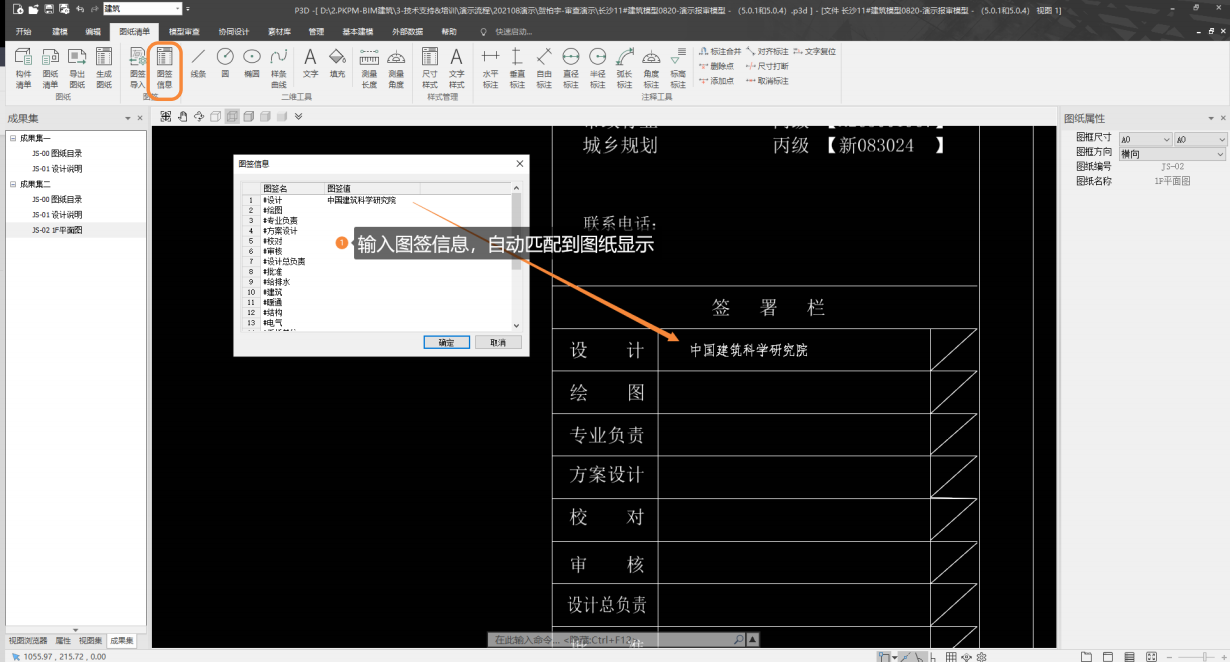Select the 线条 line drawing tool
This screenshot has width=1231, height=662.
[x=198, y=63]
